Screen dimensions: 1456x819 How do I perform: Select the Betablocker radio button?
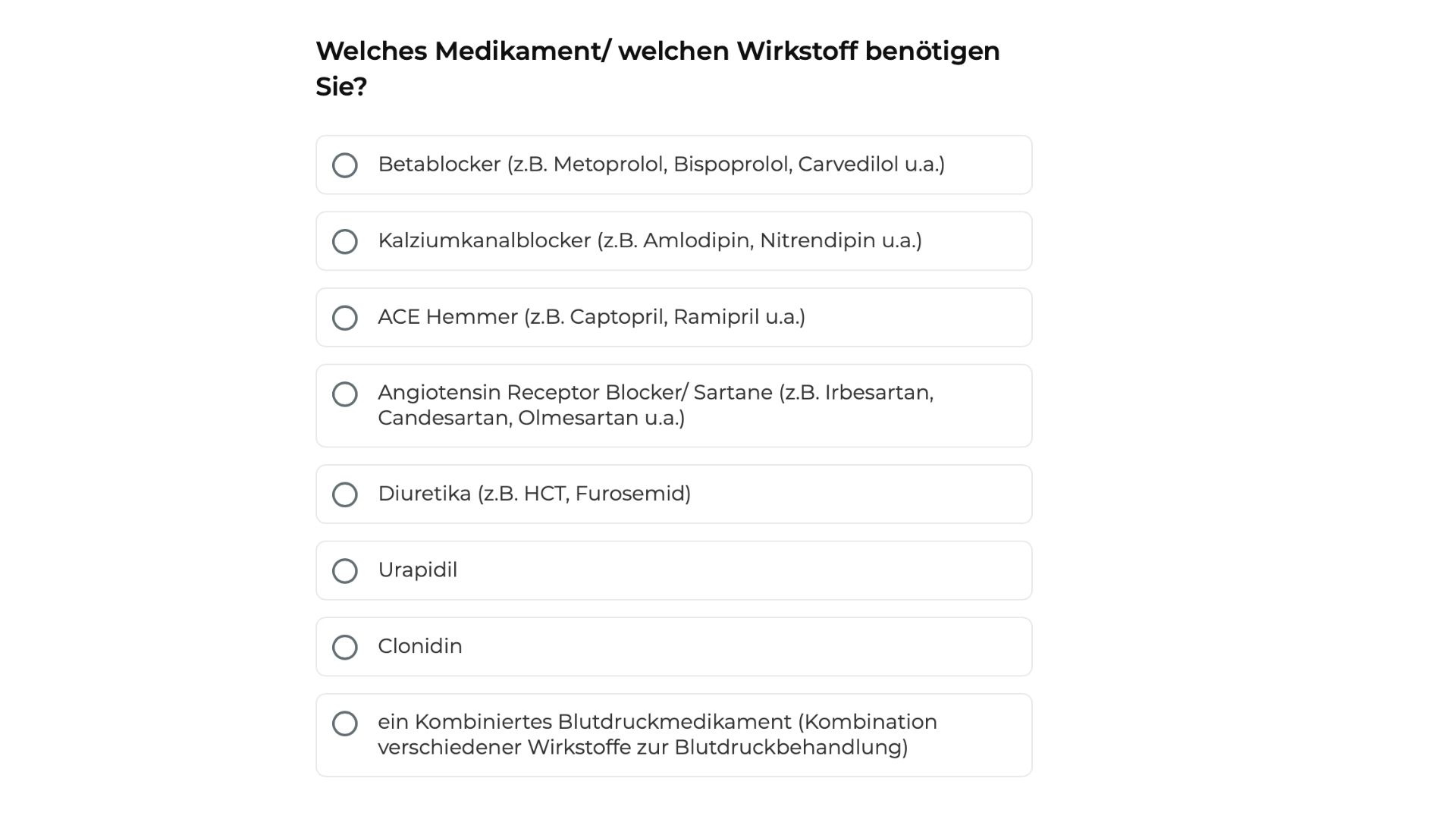tap(345, 165)
